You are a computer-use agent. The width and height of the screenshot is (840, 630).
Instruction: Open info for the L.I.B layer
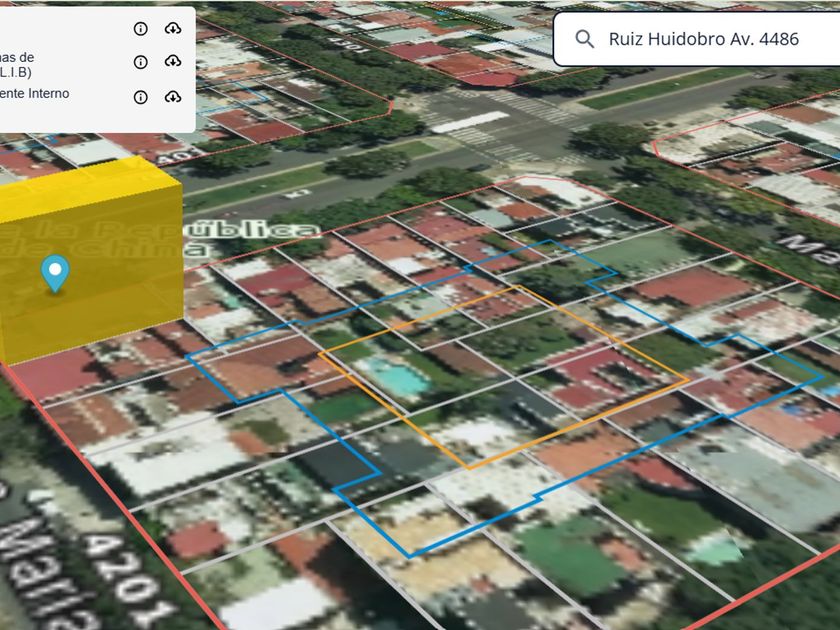point(140,62)
